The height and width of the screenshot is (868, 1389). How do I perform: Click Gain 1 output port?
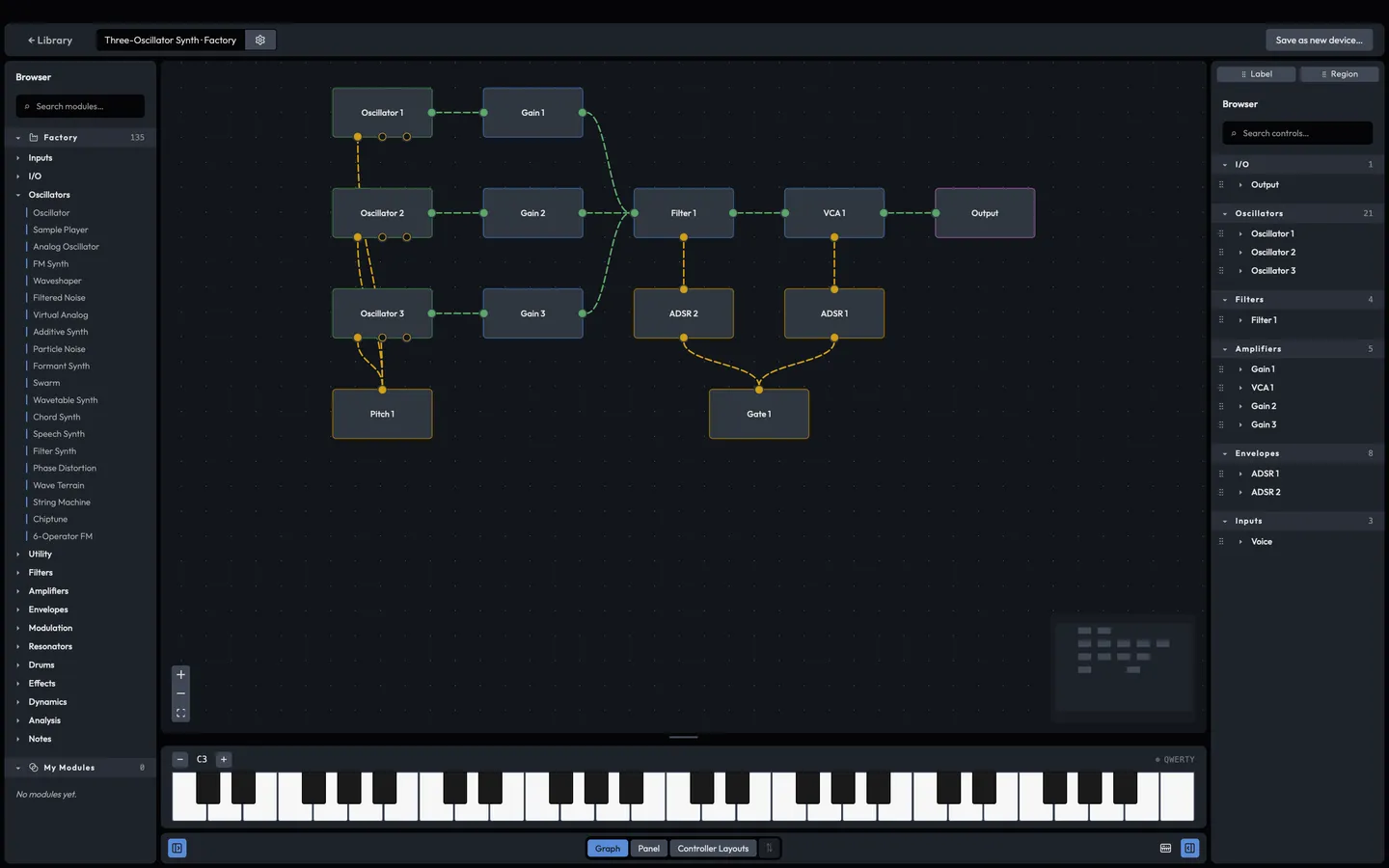coord(583,113)
